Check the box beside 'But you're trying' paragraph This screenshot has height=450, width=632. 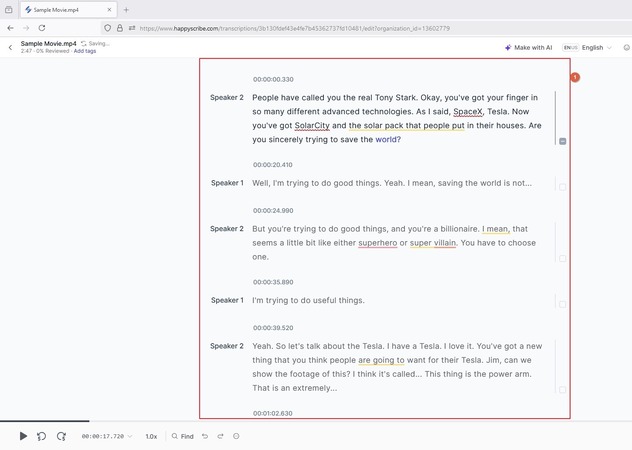(x=563, y=258)
